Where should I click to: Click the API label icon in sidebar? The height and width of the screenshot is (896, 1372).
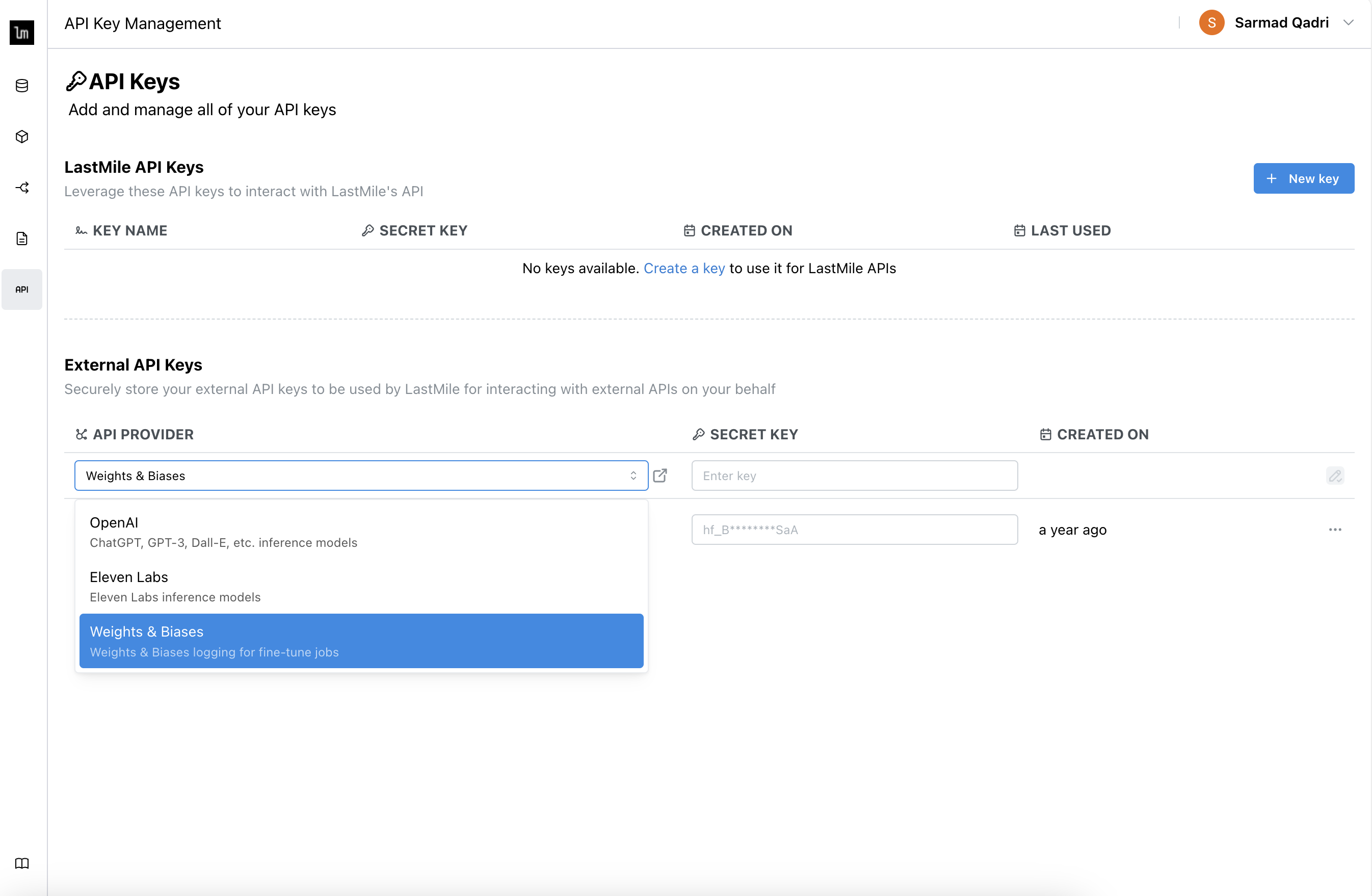click(x=22, y=289)
